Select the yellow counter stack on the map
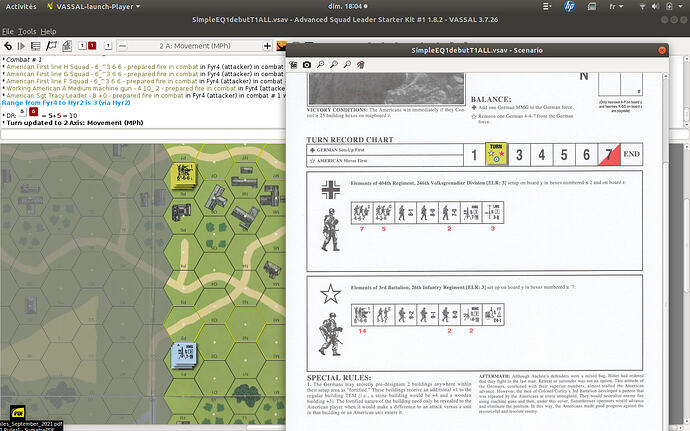Image resolution: width=690 pixels, height=431 pixels. tap(184, 176)
